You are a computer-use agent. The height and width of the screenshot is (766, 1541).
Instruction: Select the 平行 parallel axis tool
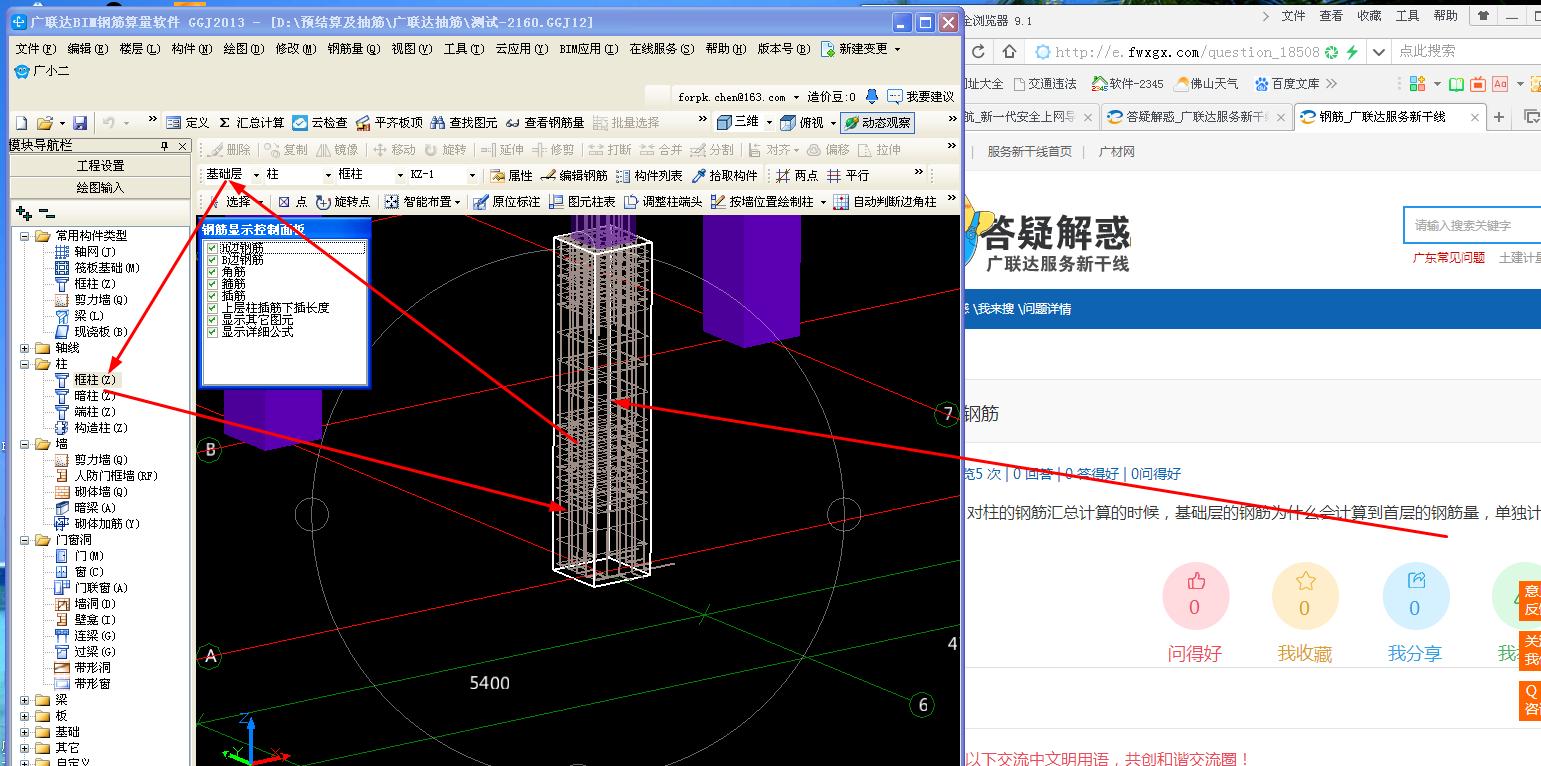pos(848,175)
